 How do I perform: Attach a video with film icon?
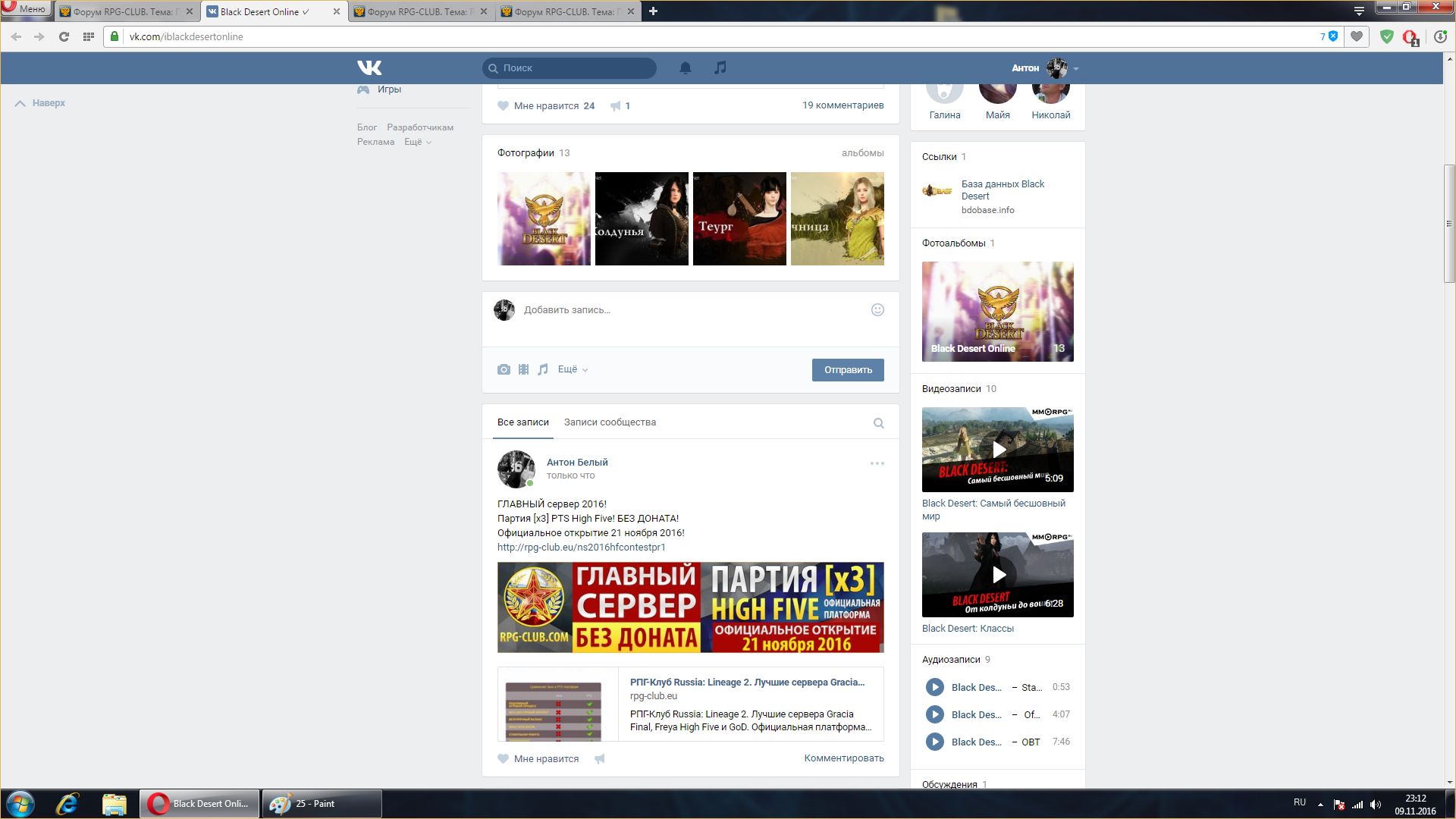(x=523, y=369)
